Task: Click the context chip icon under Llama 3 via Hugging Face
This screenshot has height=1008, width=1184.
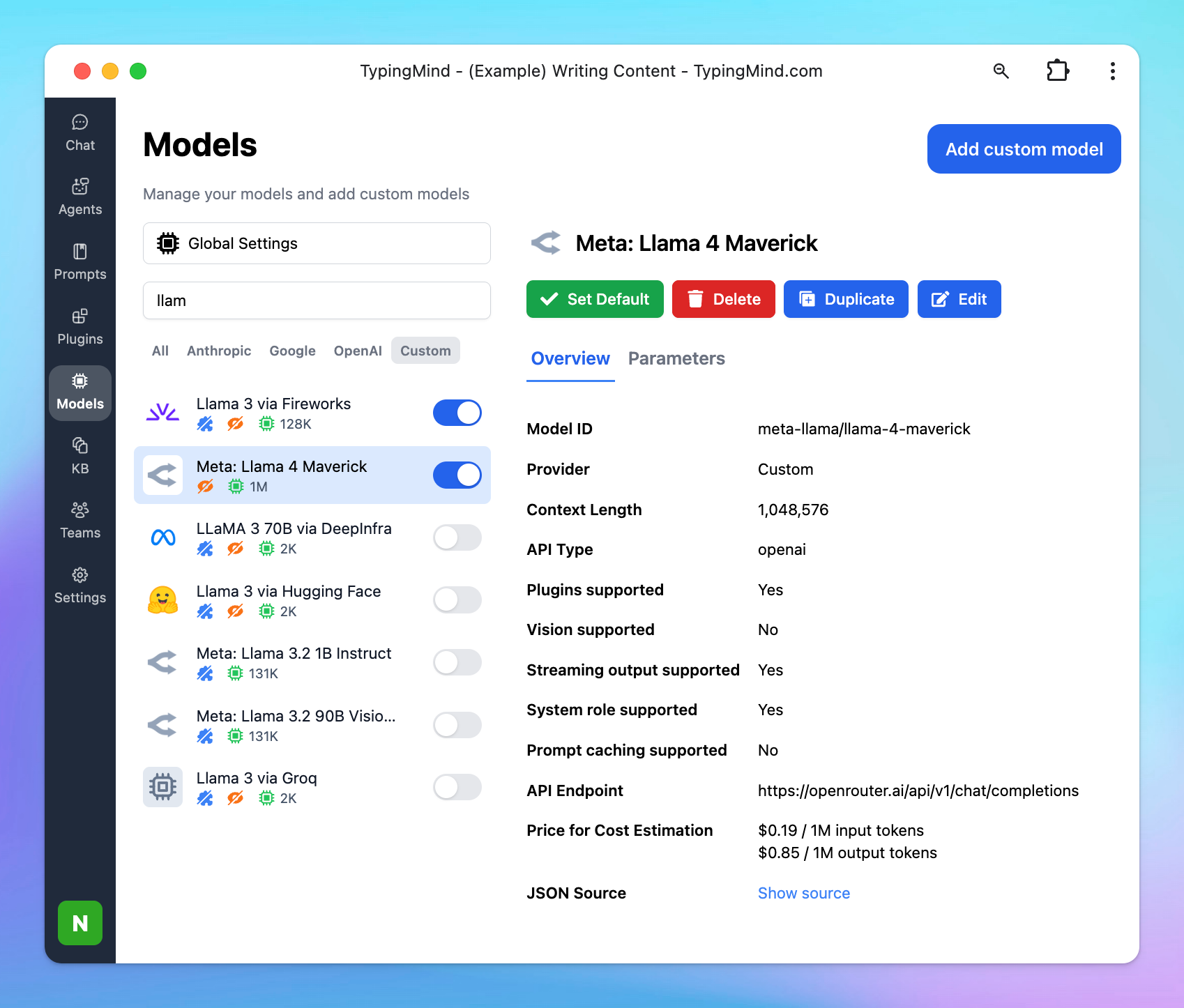Action: click(x=266, y=611)
